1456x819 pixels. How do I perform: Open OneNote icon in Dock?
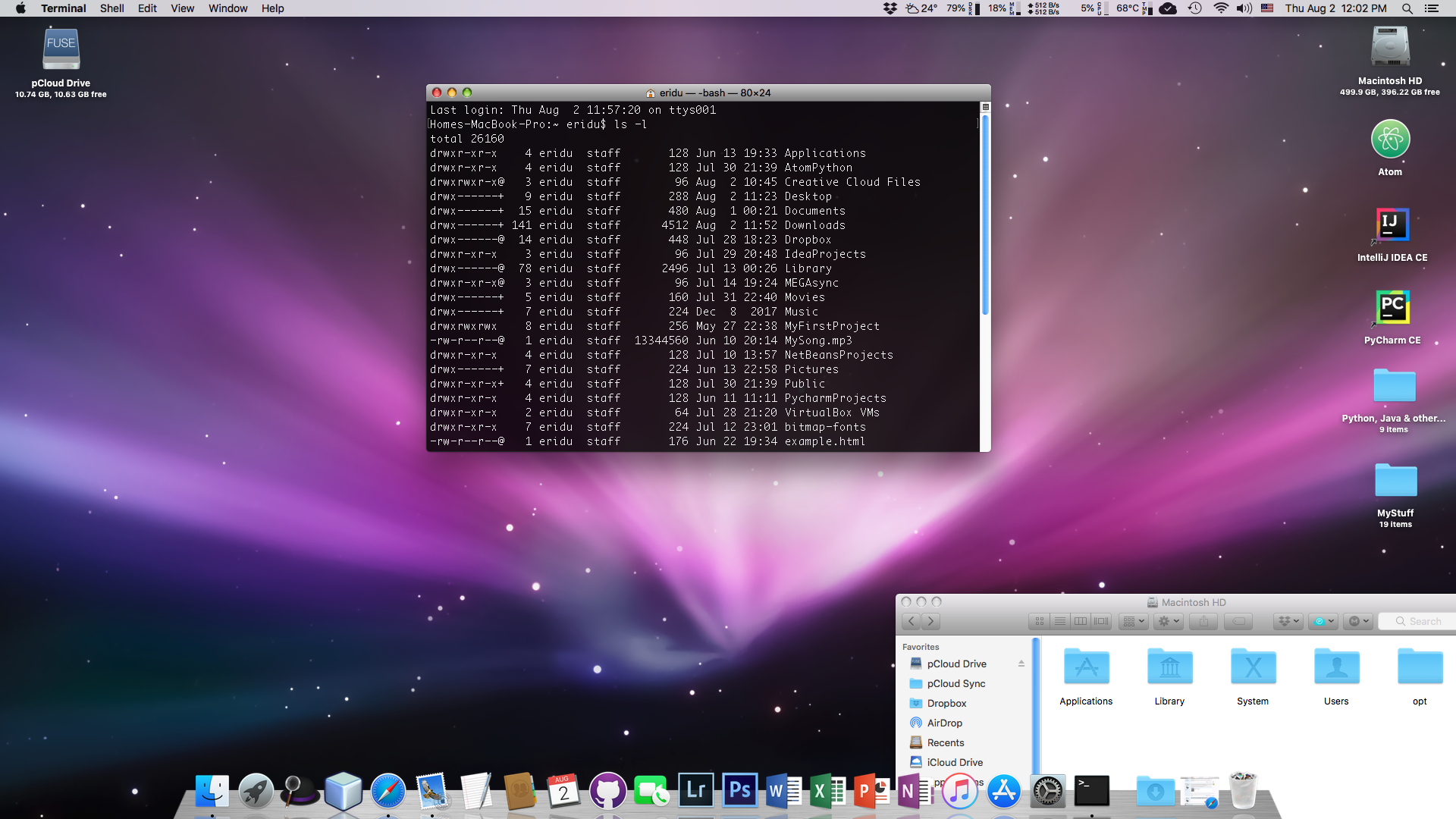pos(915,792)
